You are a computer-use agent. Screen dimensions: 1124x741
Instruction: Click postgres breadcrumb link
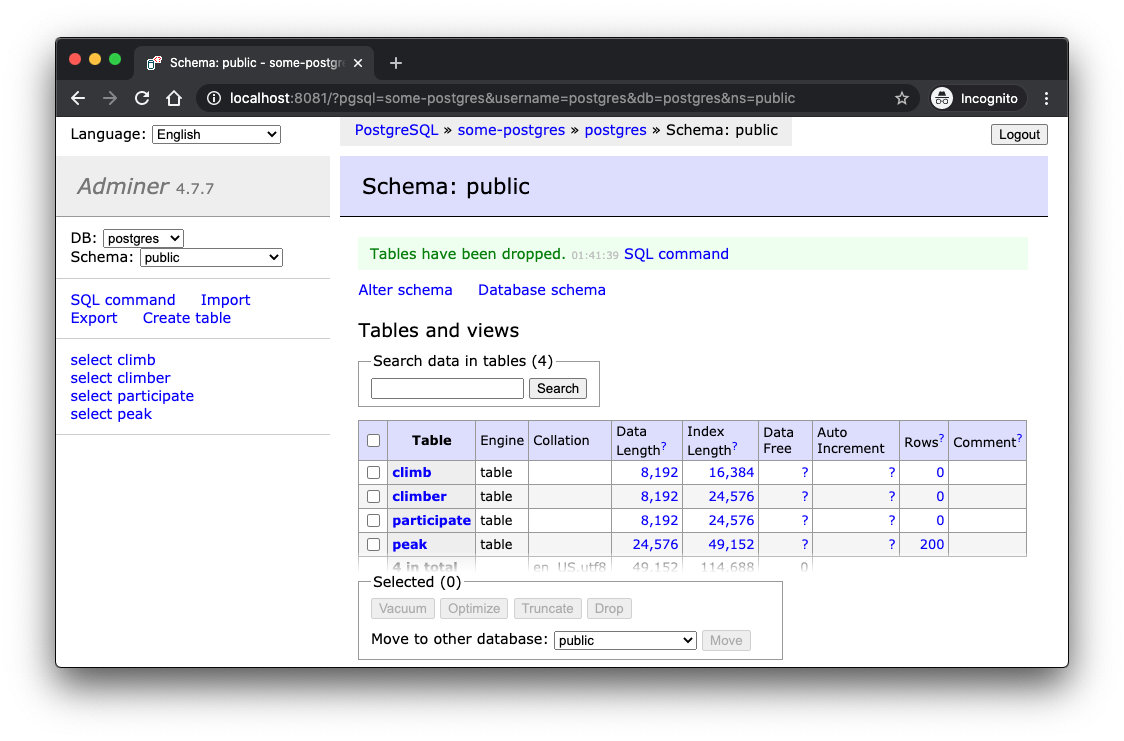pyautogui.click(x=615, y=130)
